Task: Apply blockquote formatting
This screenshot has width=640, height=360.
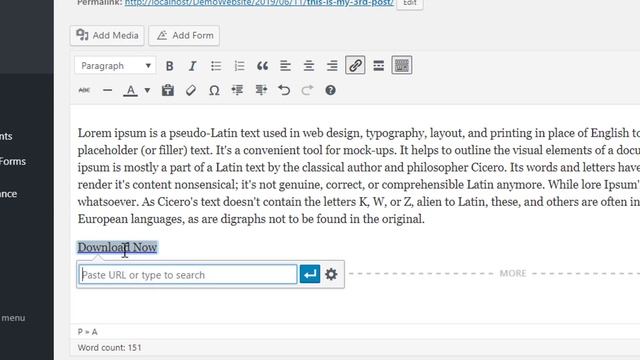Action: [x=262, y=66]
